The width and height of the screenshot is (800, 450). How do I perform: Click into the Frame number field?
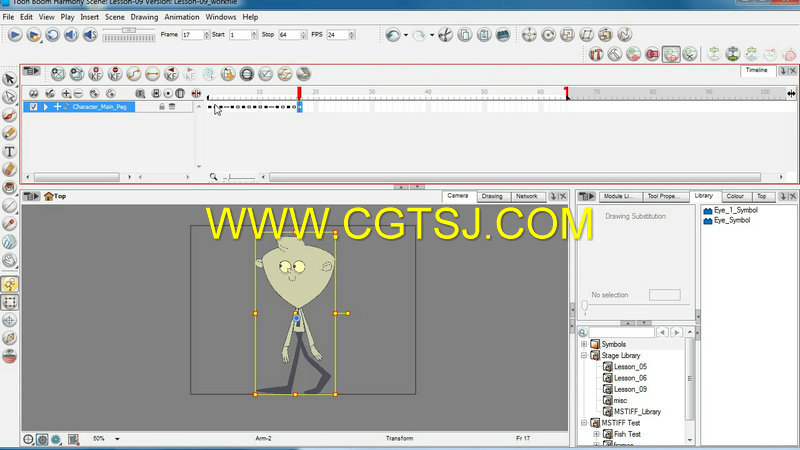pos(192,35)
